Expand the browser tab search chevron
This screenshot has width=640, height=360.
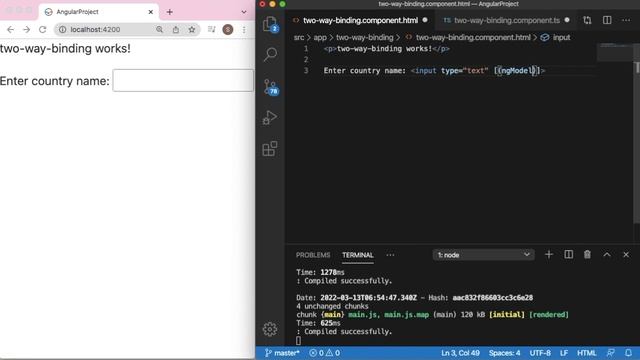coord(244,12)
